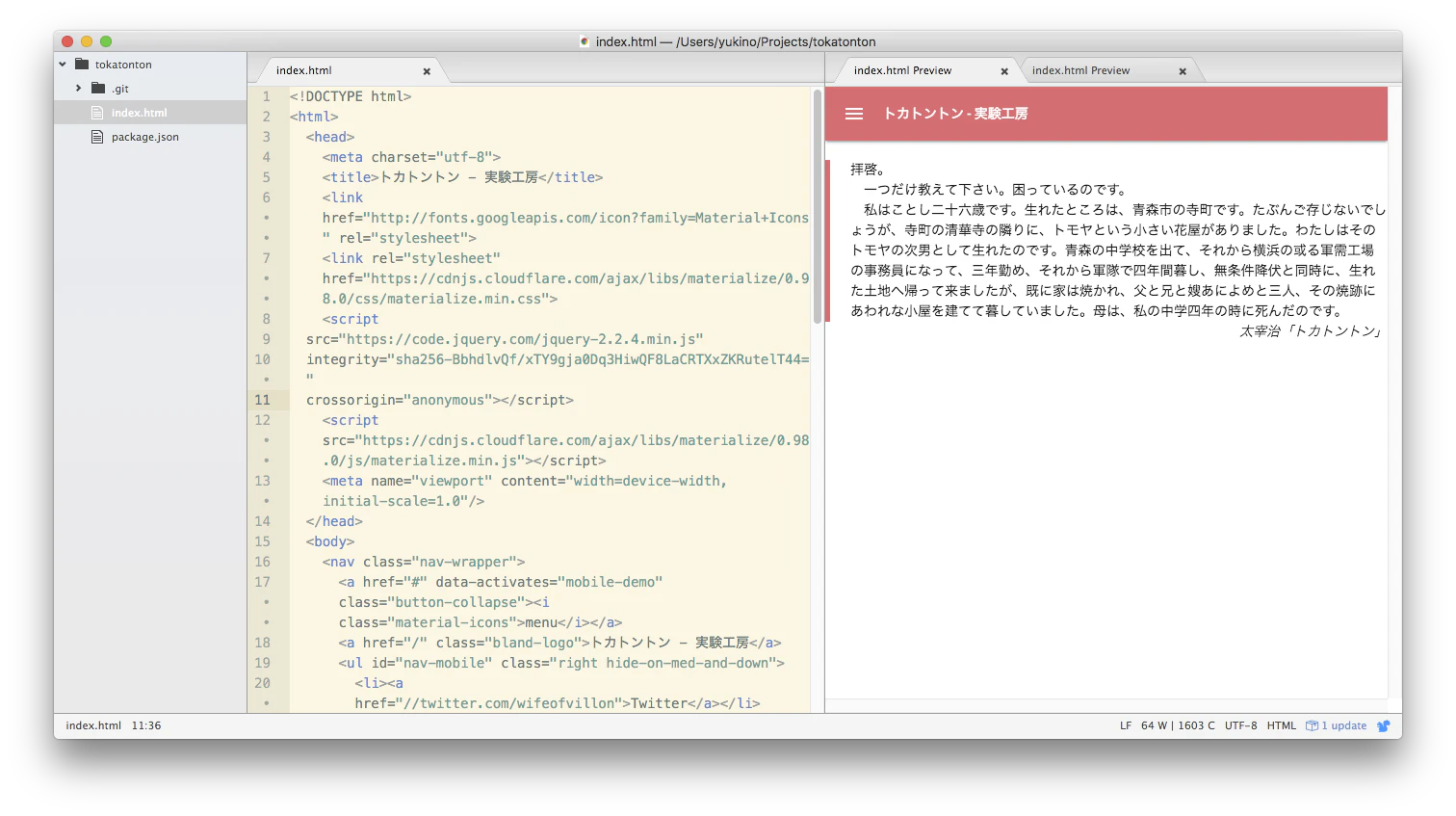Select the second index.html Preview tab
The image size is (1456, 816).
point(1080,70)
